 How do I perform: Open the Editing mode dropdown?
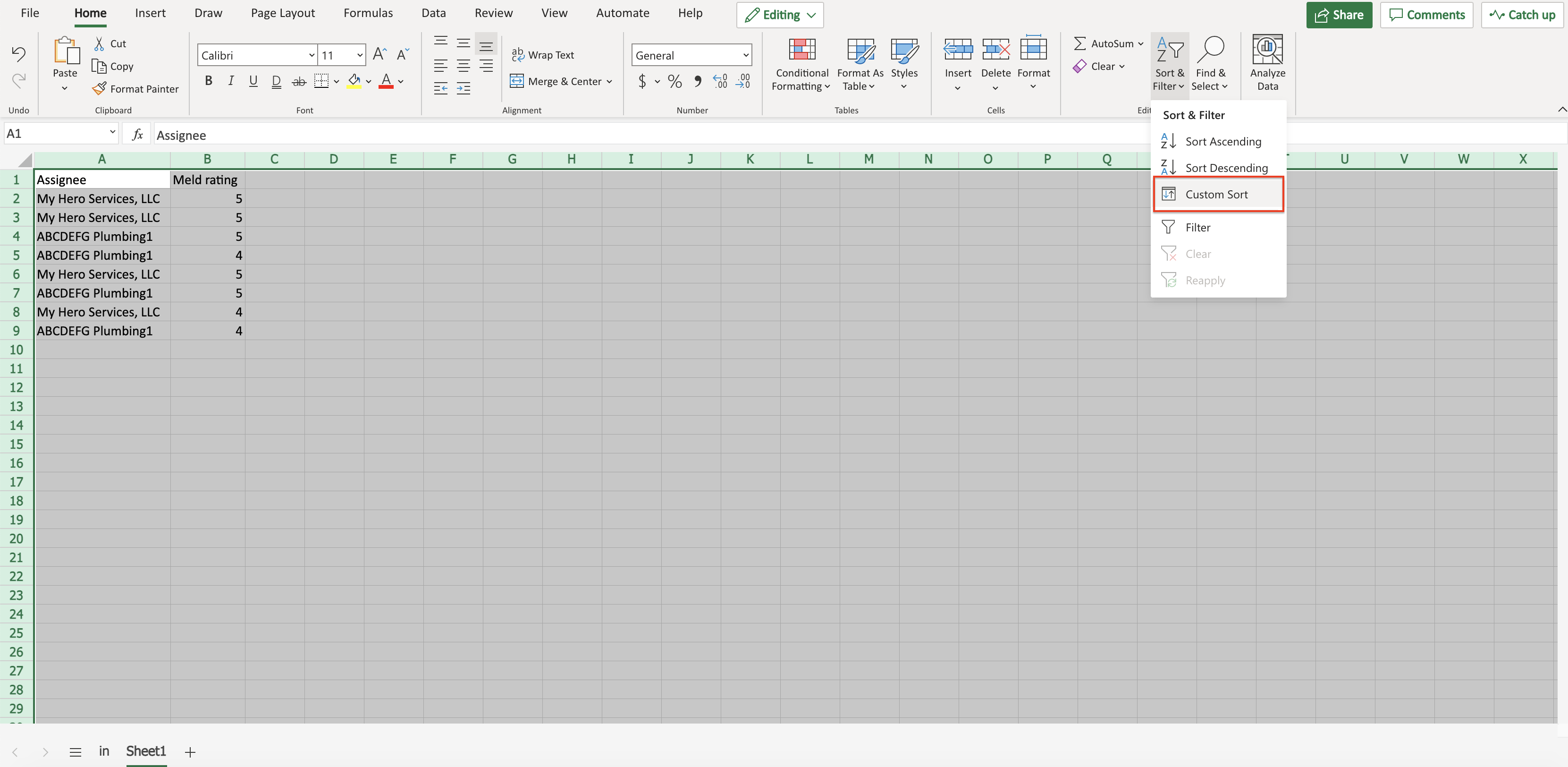pos(780,15)
